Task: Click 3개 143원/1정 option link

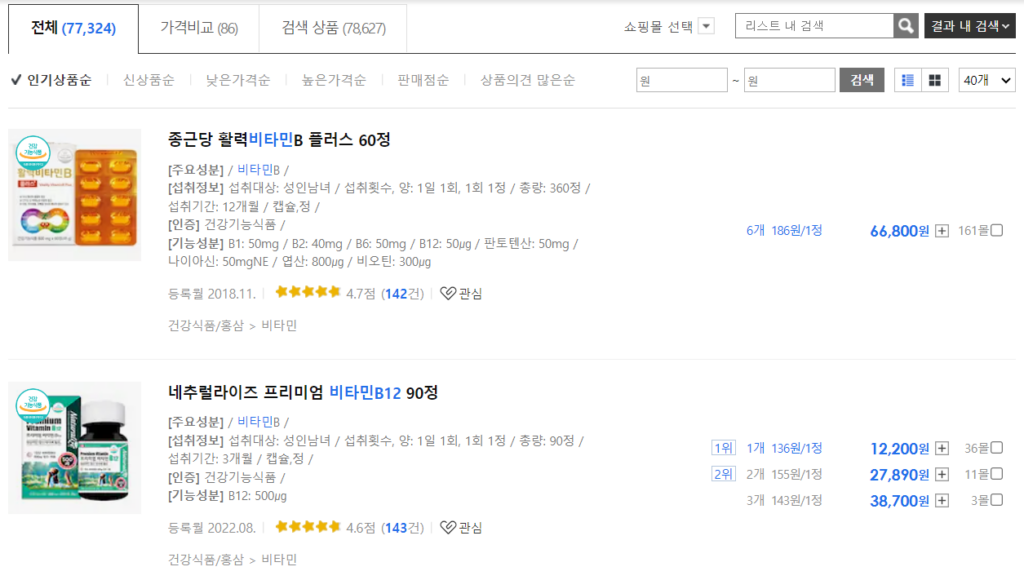Action: [784, 500]
